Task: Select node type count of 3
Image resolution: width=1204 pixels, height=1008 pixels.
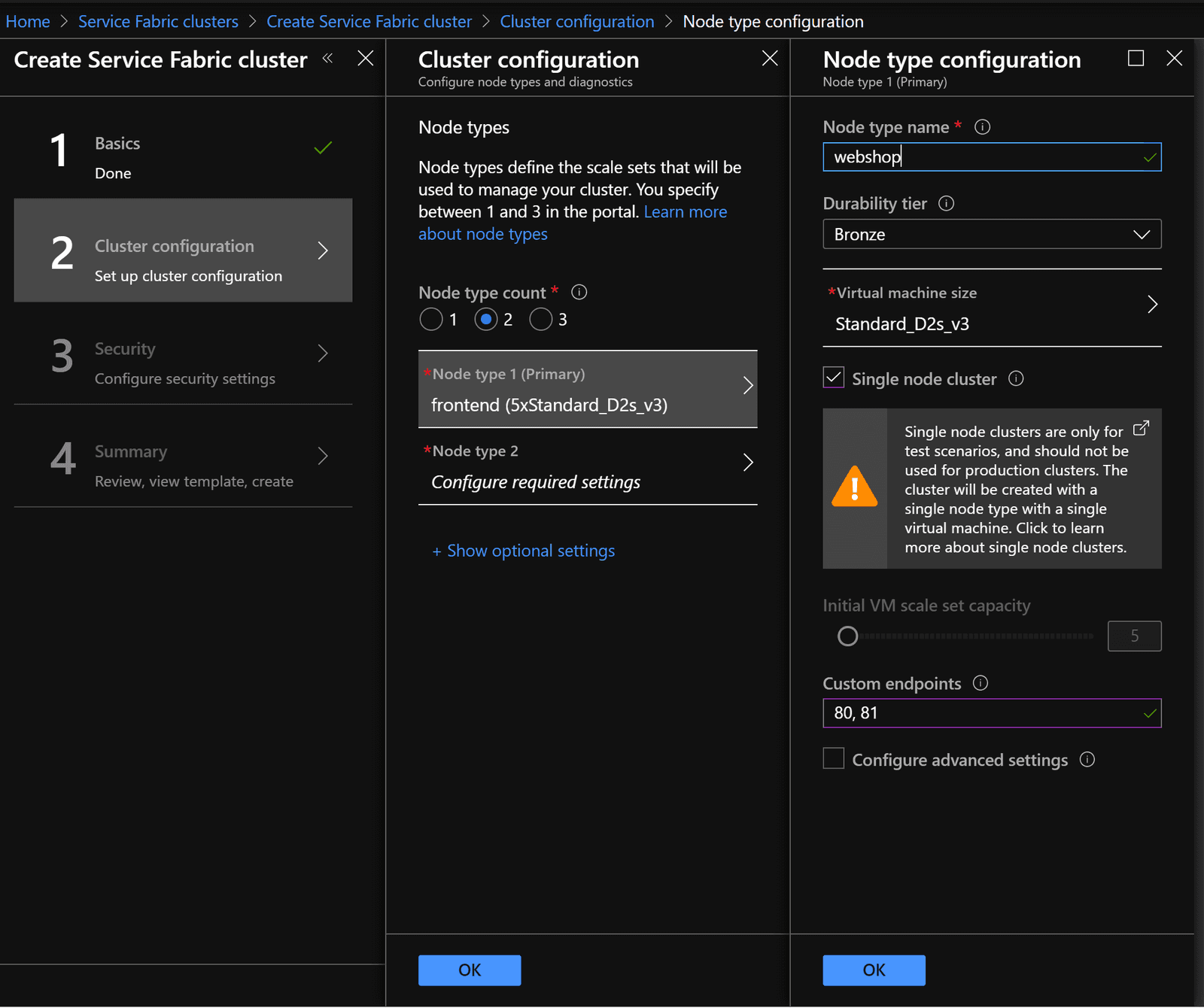Action: [x=540, y=319]
